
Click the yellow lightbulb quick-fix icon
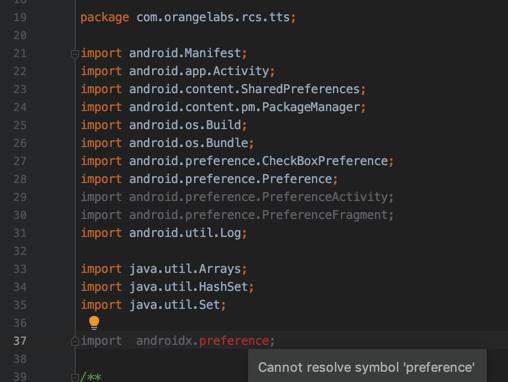click(x=94, y=323)
